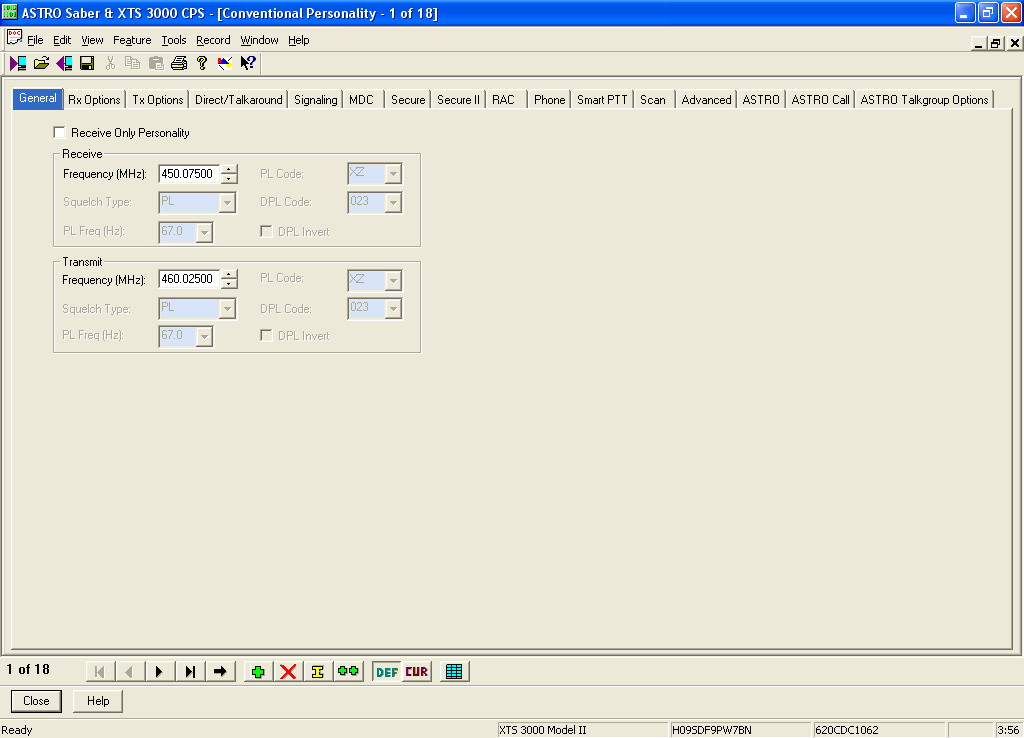Go to previous record arrow
This screenshot has width=1024, height=738.
129,671
